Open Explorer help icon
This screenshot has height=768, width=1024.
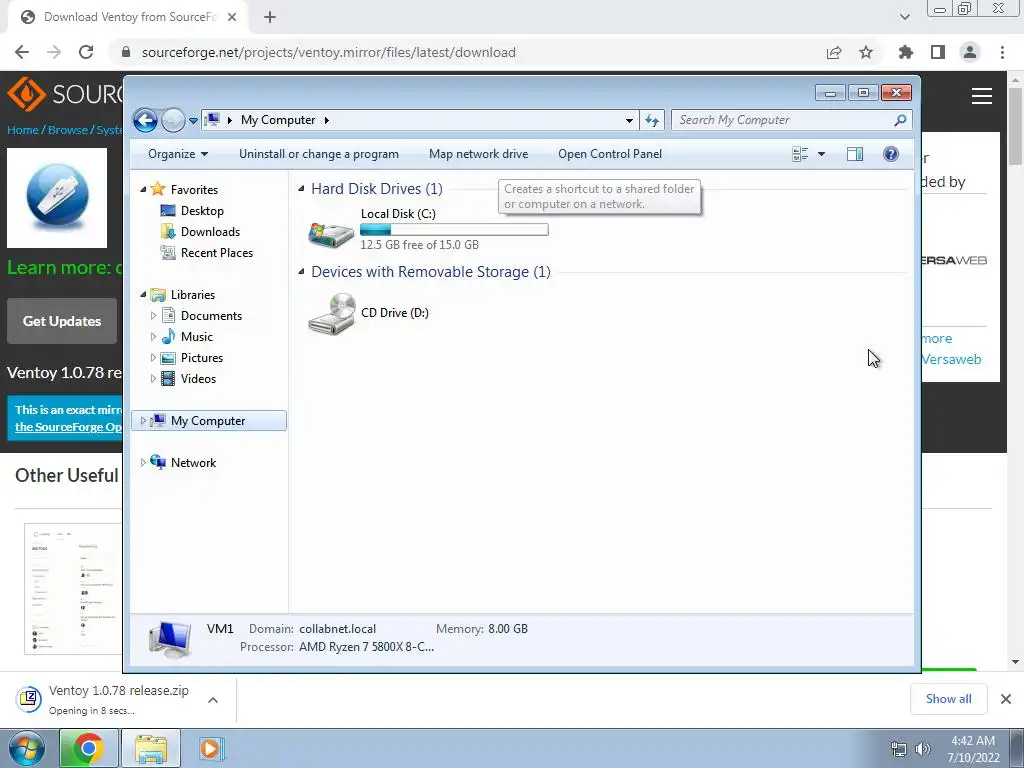891,154
